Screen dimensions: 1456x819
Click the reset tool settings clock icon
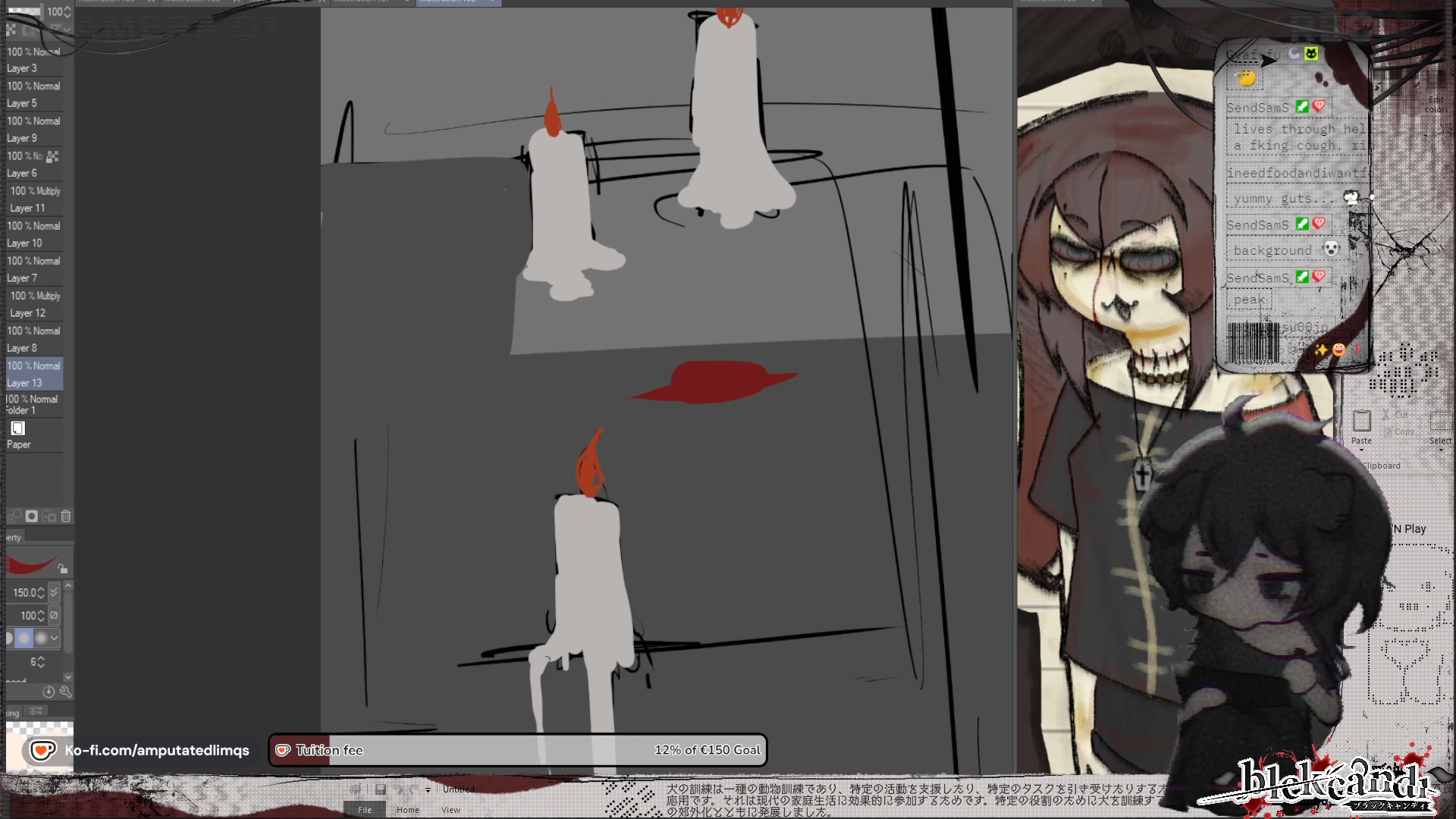tap(49, 692)
